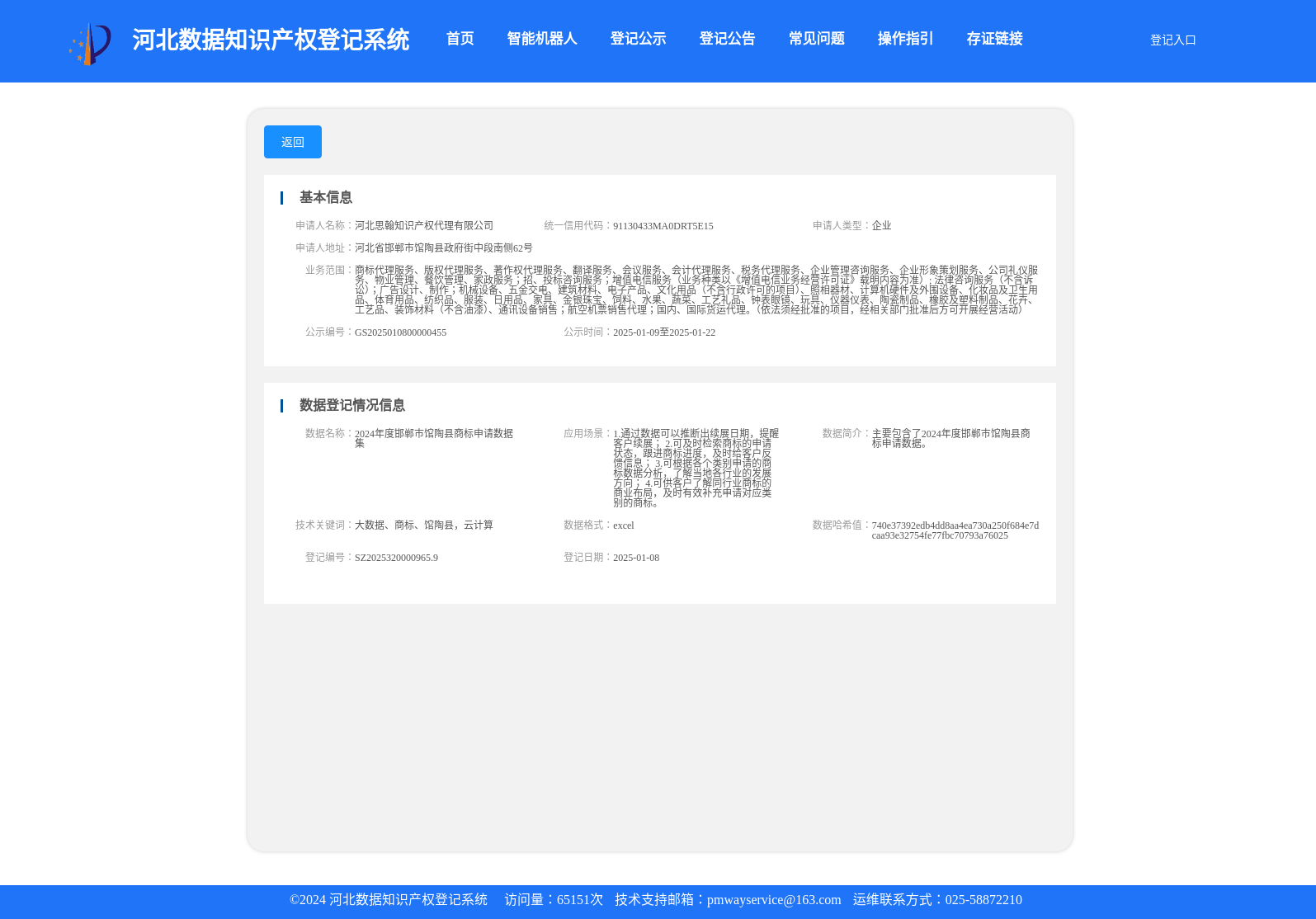Click the 业务范围 description text

click(696, 290)
